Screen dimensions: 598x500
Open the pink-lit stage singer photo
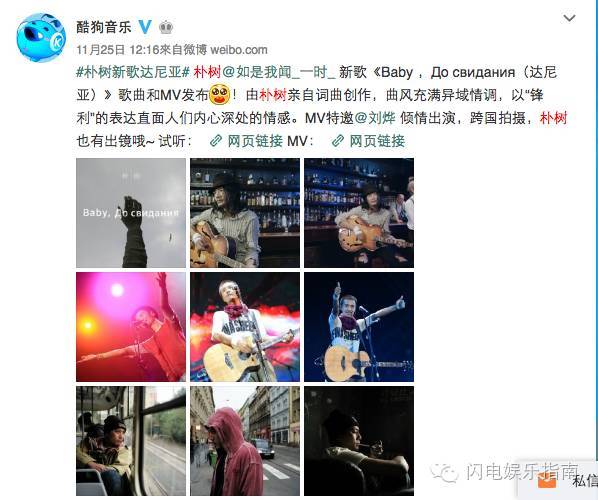click(x=131, y=327)
